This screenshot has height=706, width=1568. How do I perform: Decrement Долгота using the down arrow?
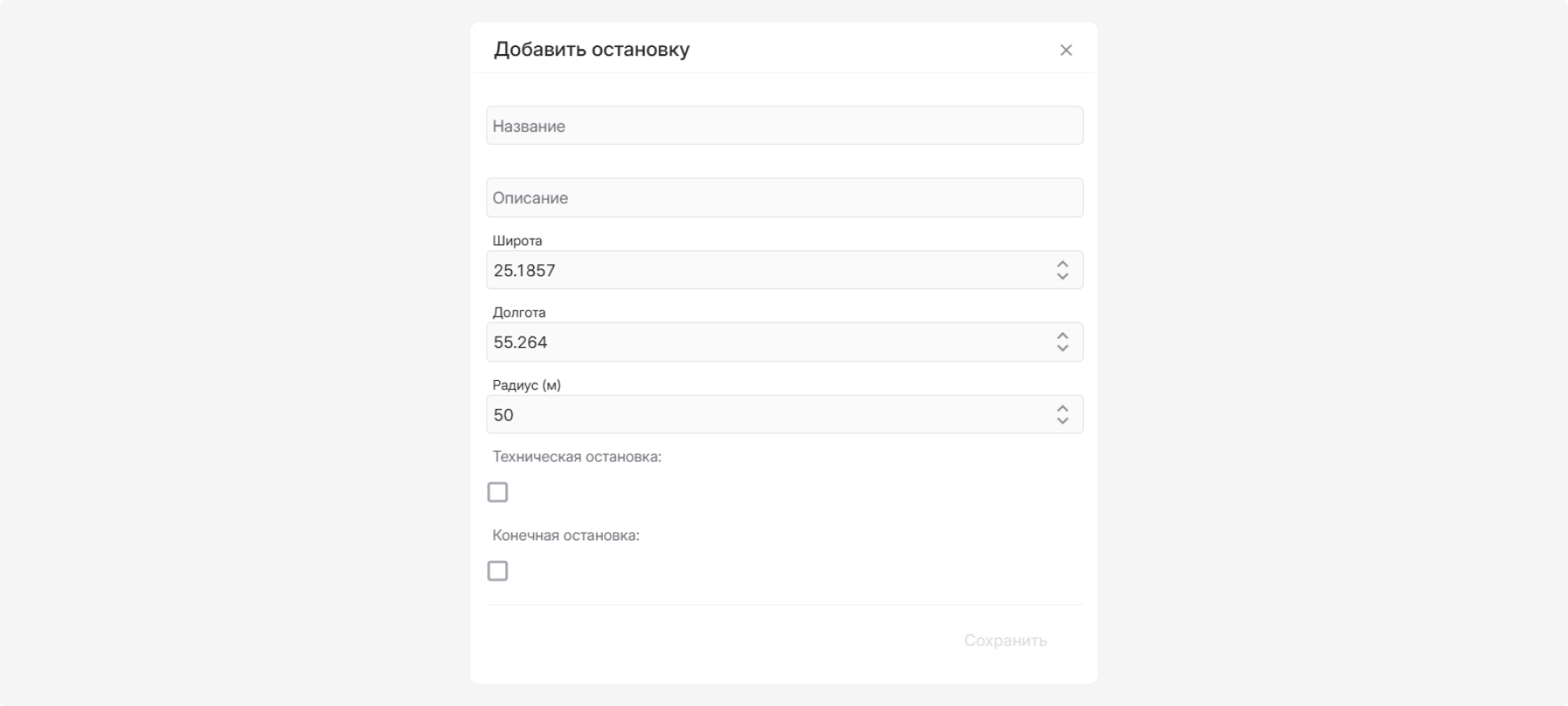1063,349
